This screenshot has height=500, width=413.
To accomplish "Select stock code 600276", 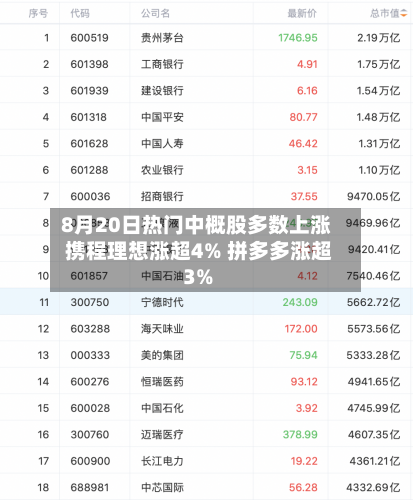I will coord(90,382).
